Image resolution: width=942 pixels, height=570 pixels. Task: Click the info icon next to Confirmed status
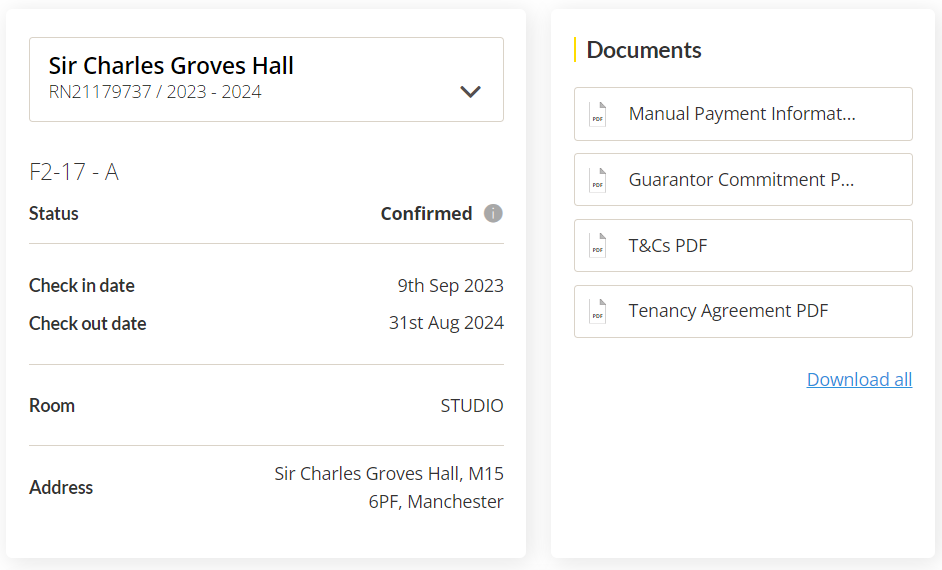[493, 213]
